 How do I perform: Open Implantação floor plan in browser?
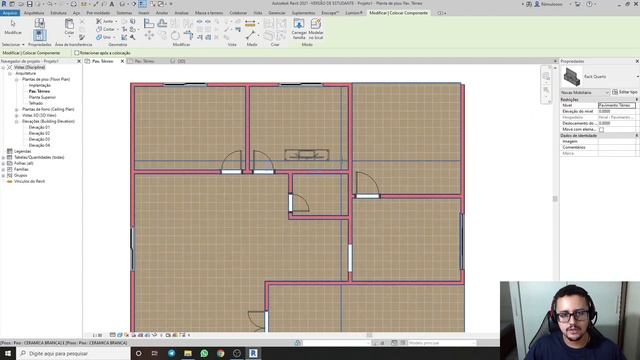(x=40, y=85)
